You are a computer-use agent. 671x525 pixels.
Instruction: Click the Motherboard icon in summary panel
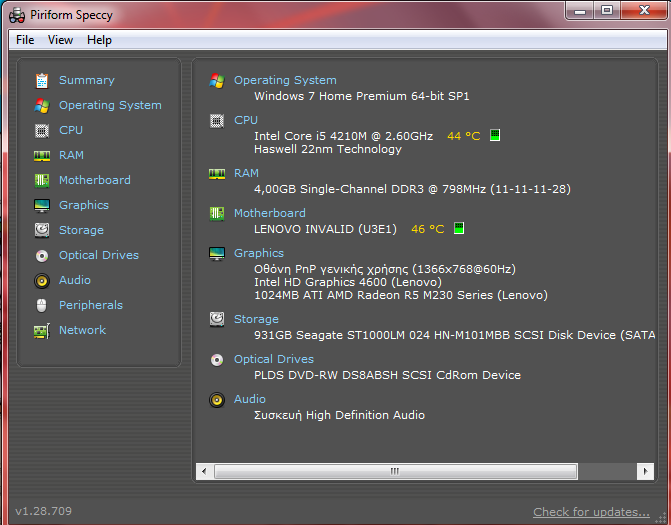click(x=217, y=214)
